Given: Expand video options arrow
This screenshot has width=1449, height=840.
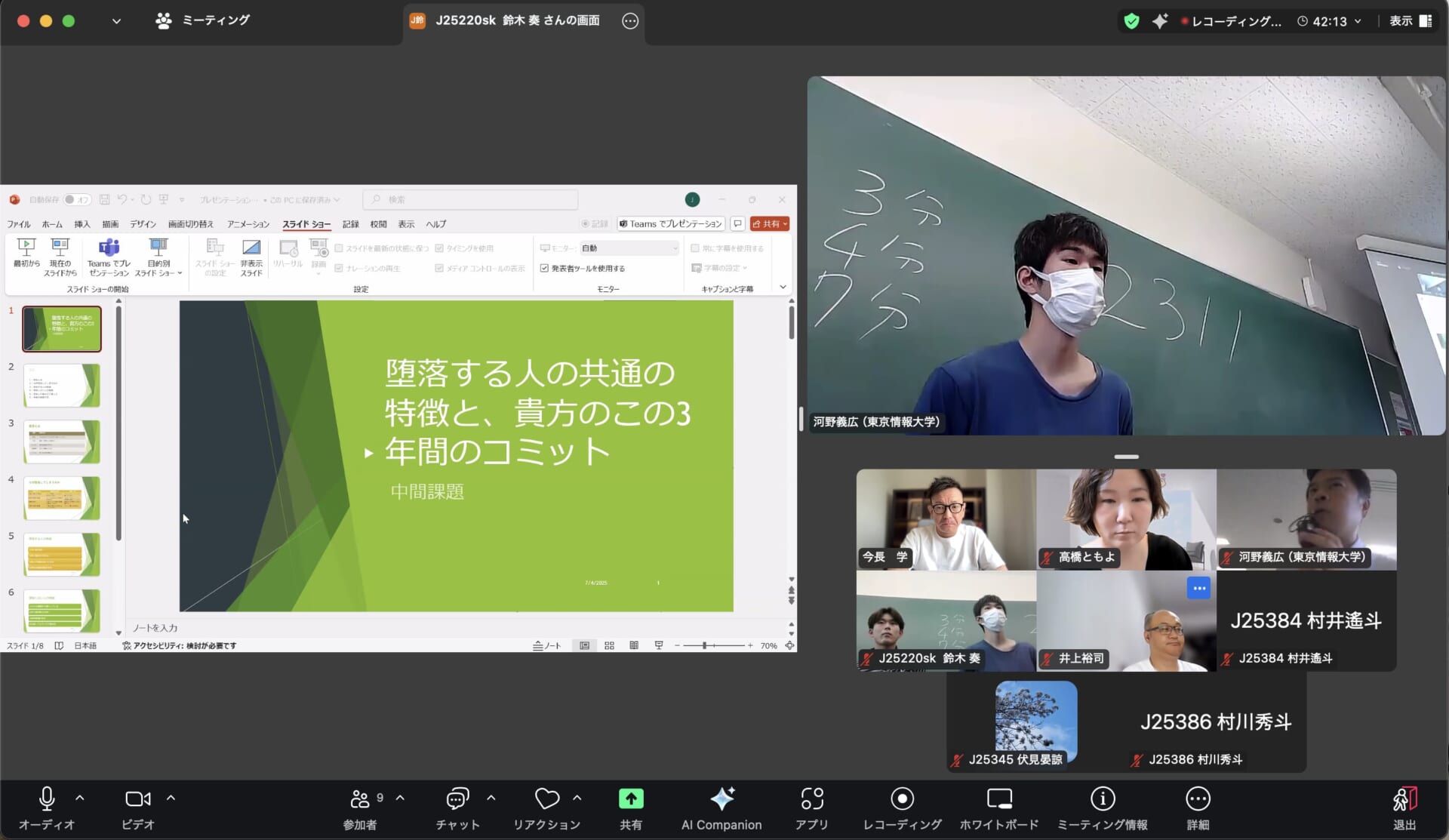Looking at the screenshot, I should coord(171,798).
